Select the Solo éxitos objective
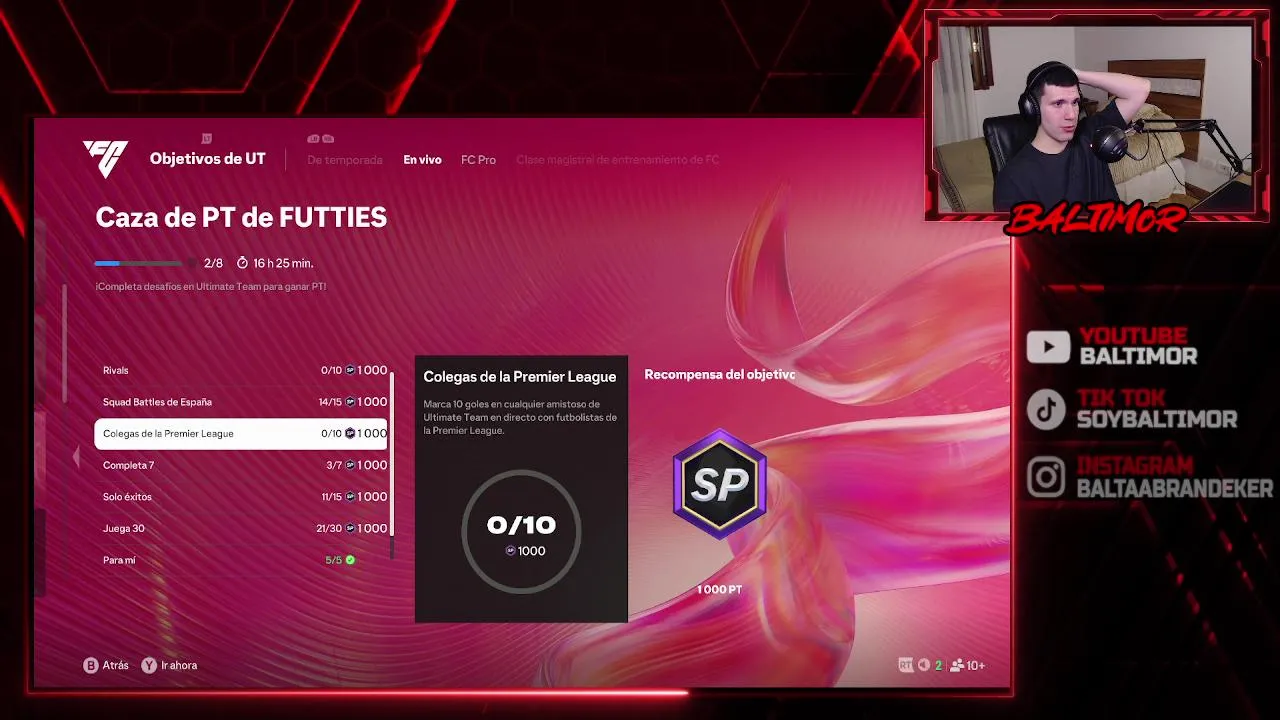1280x720 pixels. coord(241,497)
